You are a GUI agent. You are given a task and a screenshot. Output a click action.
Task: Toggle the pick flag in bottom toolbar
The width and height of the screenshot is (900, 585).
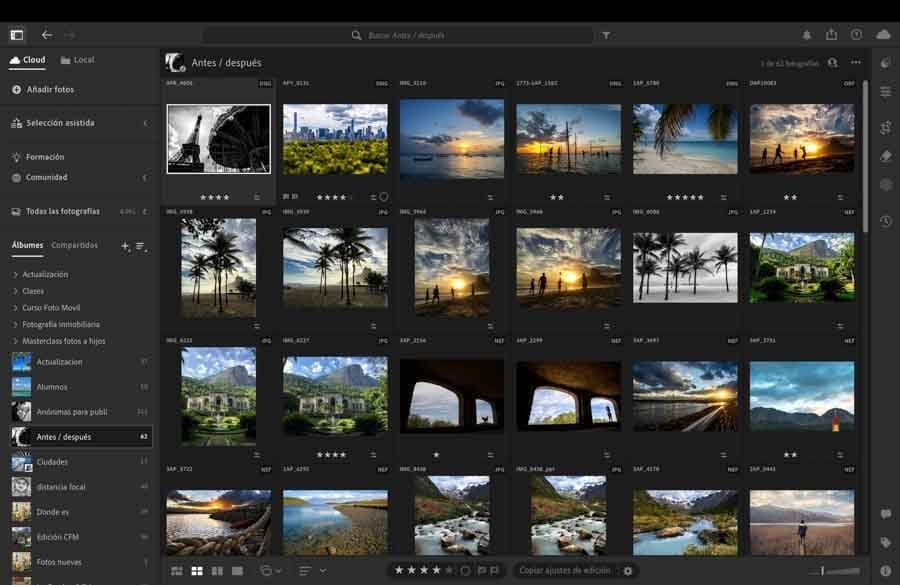(481, 571)
